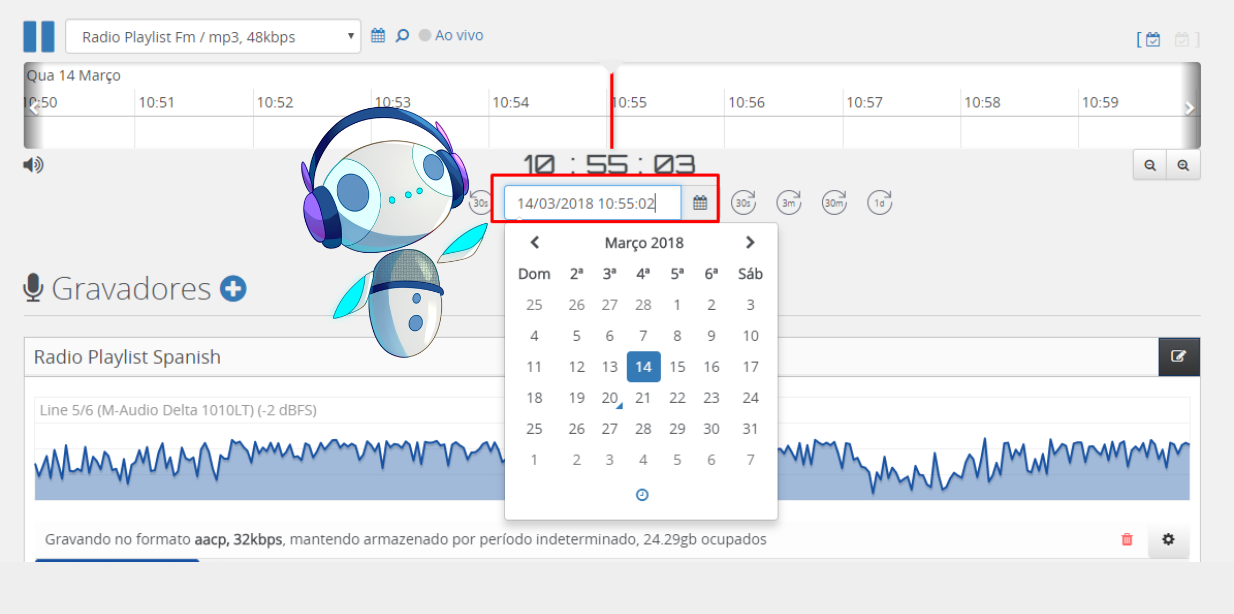Click the 10:57 mark on the timeline
Screen dimensions: 1234x614
pyautogui.click(x=864, y=102)
